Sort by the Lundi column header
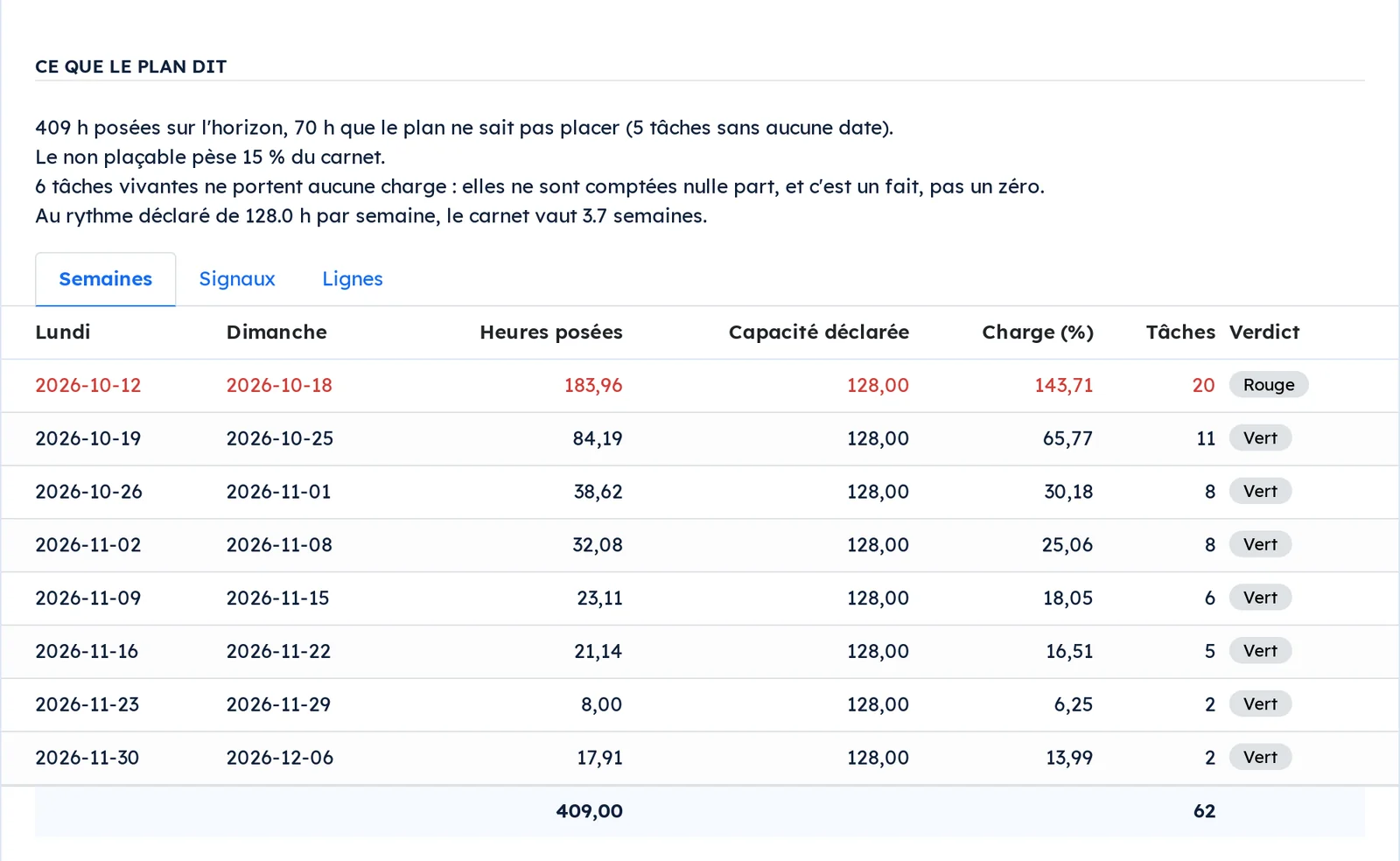The image size is (1400, 861). click(63, 332)
